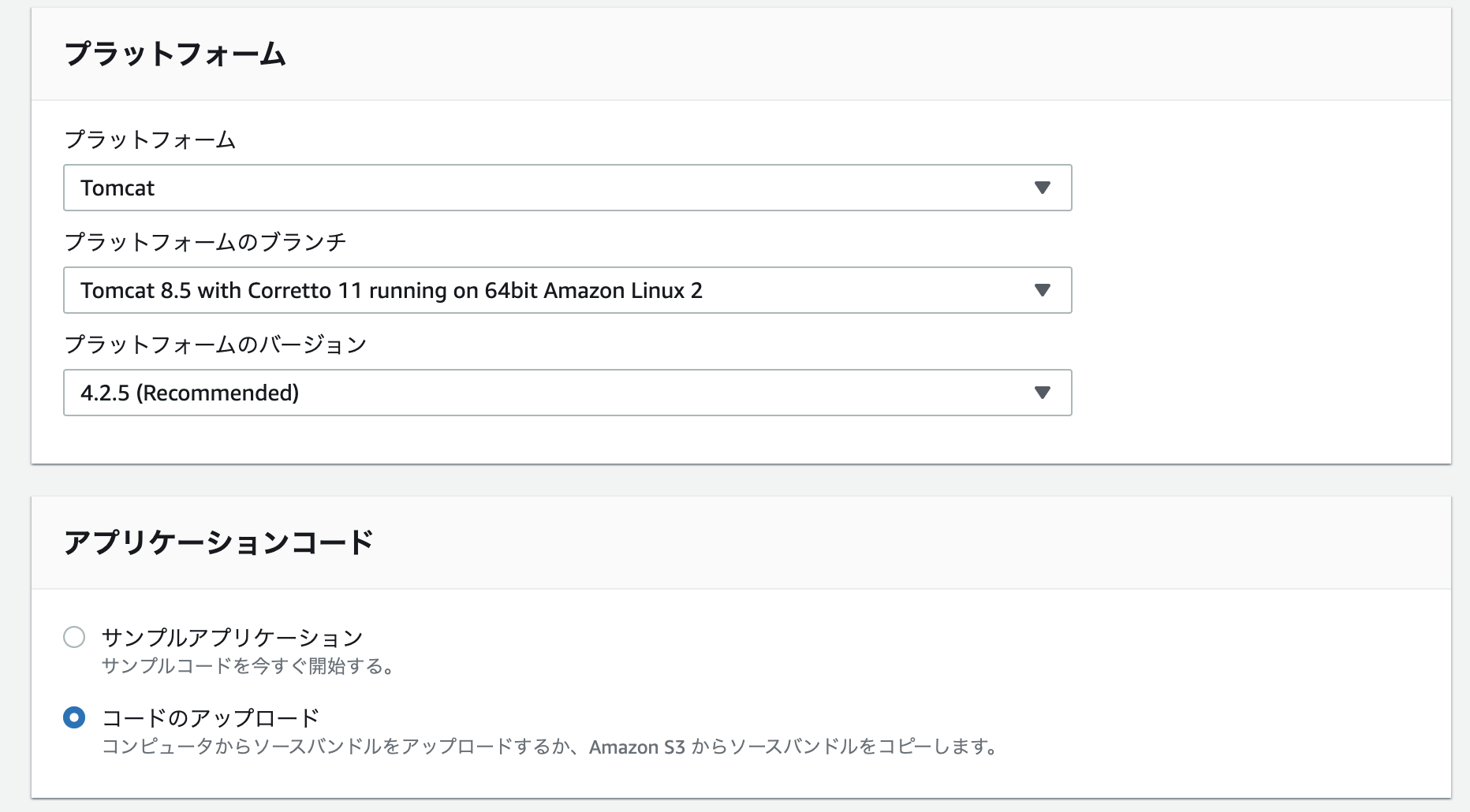The image size is (1470, 812).
Task: Click the arrow beside the Corretto 11 branch
Action: pos(1043,290)
